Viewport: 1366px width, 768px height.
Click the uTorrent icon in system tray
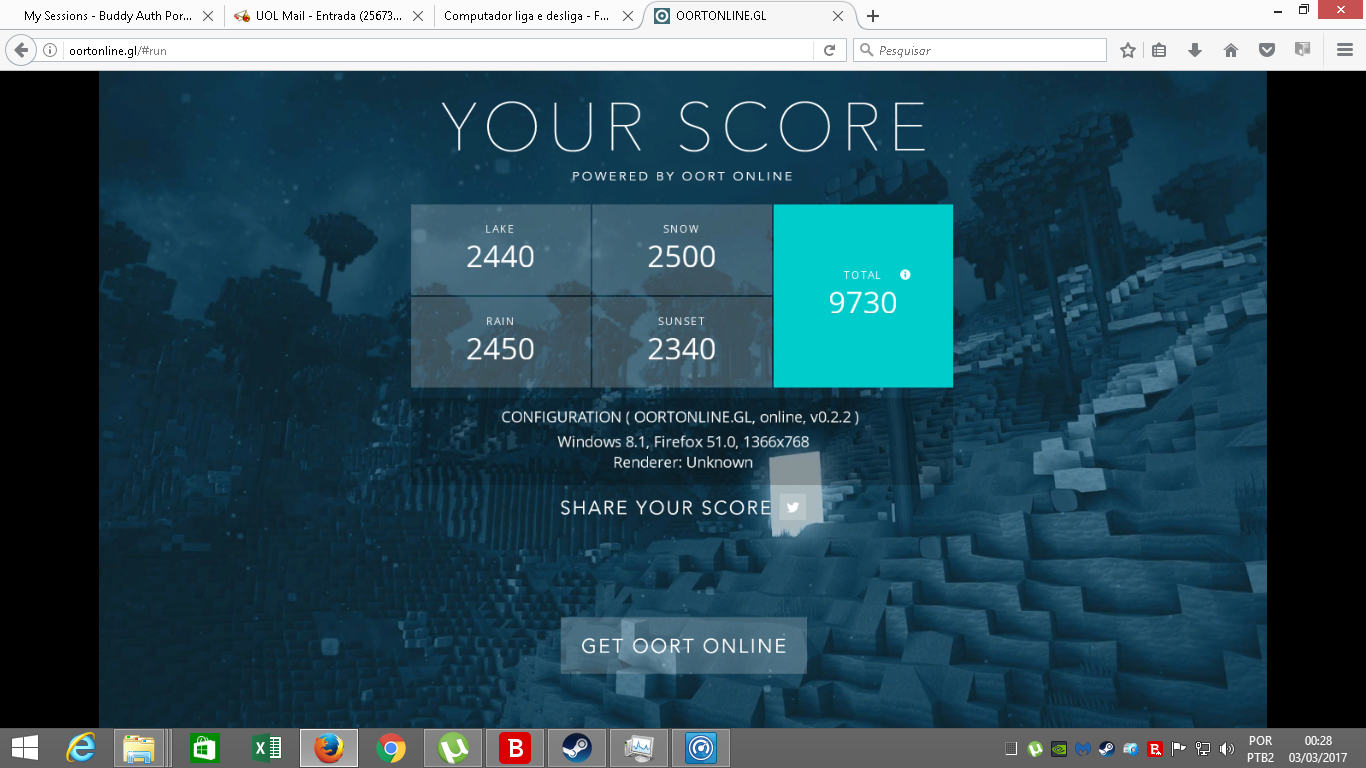[1035, 748]
